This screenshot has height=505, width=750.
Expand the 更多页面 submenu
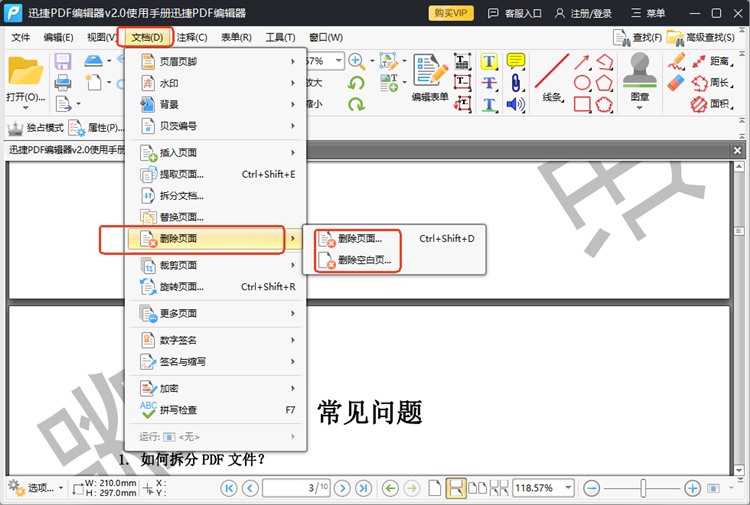point(215,313)
